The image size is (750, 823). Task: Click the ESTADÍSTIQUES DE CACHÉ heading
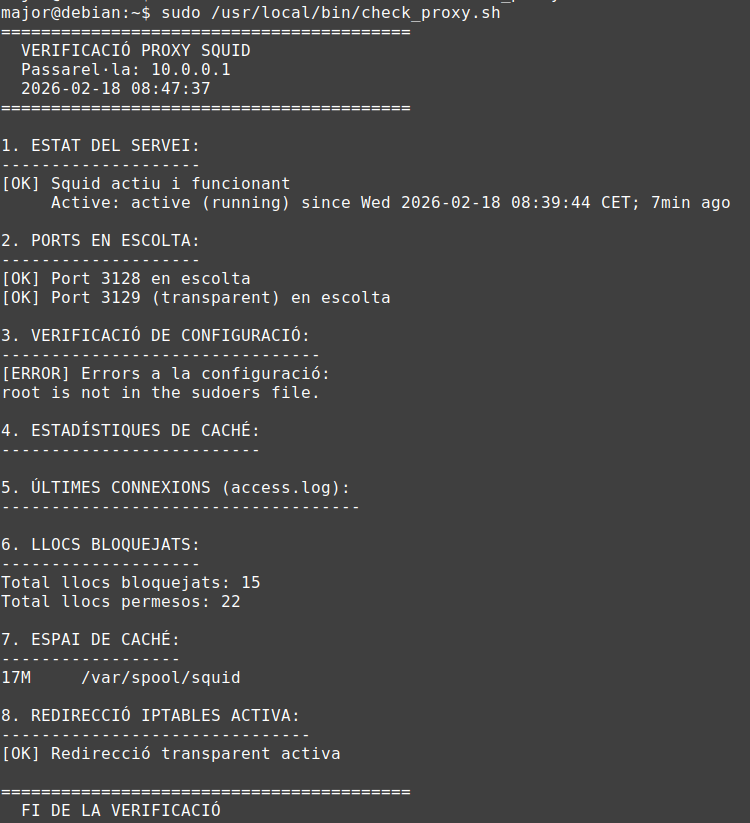point(130,431)
